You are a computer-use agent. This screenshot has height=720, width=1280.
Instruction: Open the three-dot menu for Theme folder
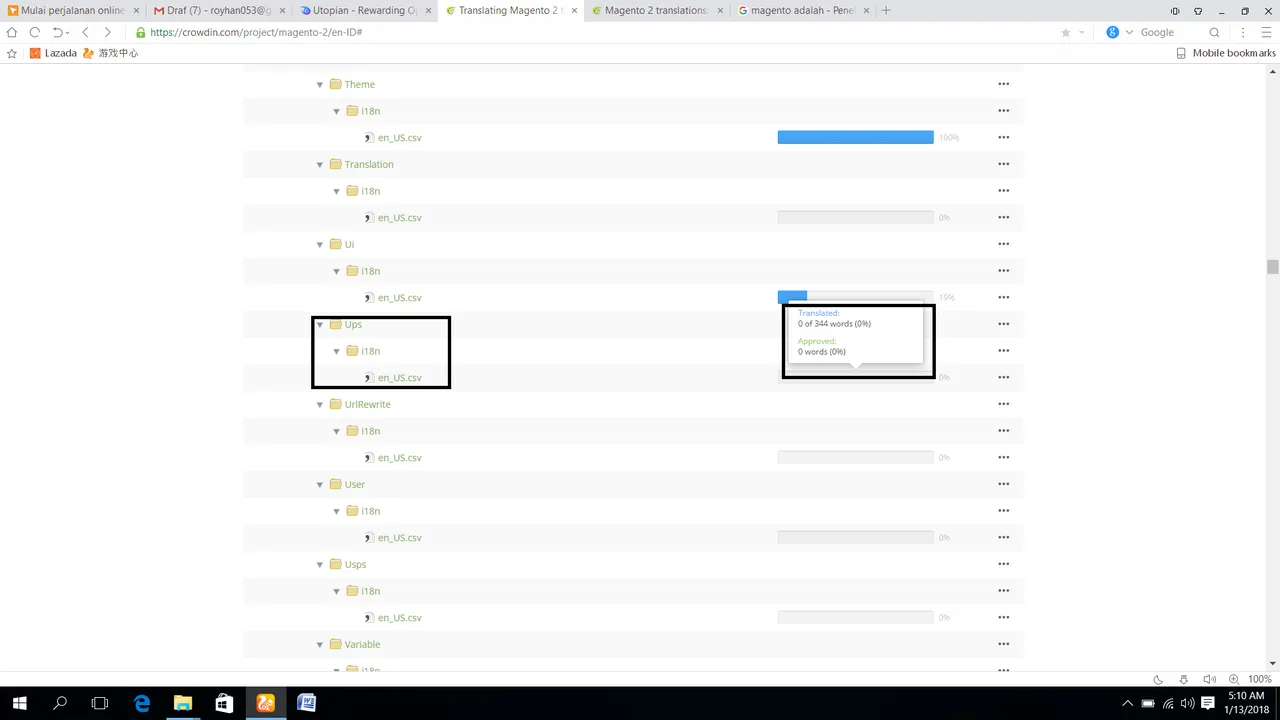coord(1003,84)
